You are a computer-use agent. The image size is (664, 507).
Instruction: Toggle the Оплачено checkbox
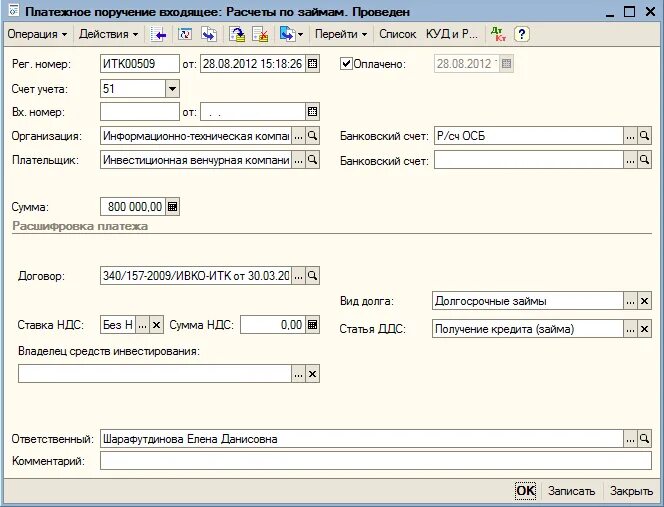(346, 64)
